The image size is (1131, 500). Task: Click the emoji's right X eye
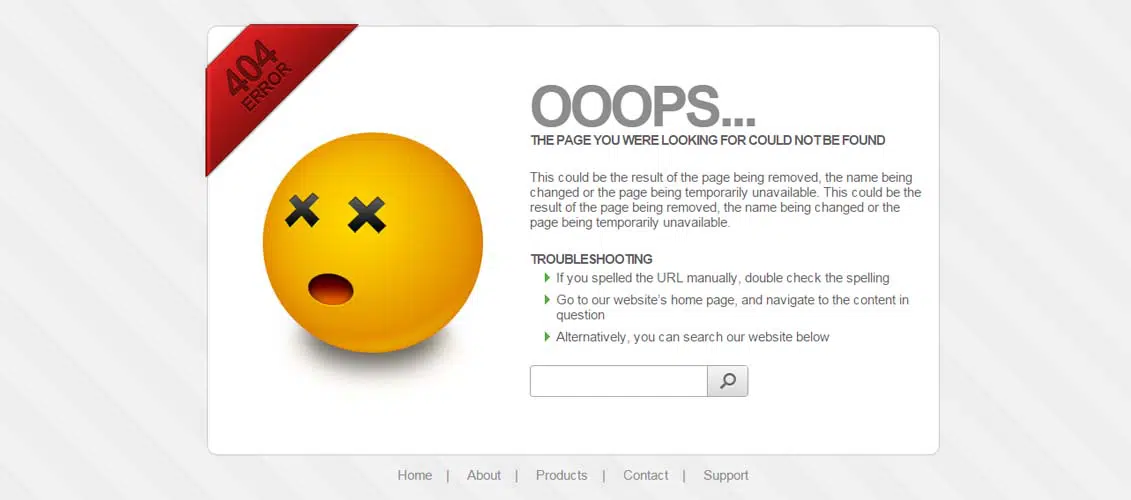[x=367, y=214]
